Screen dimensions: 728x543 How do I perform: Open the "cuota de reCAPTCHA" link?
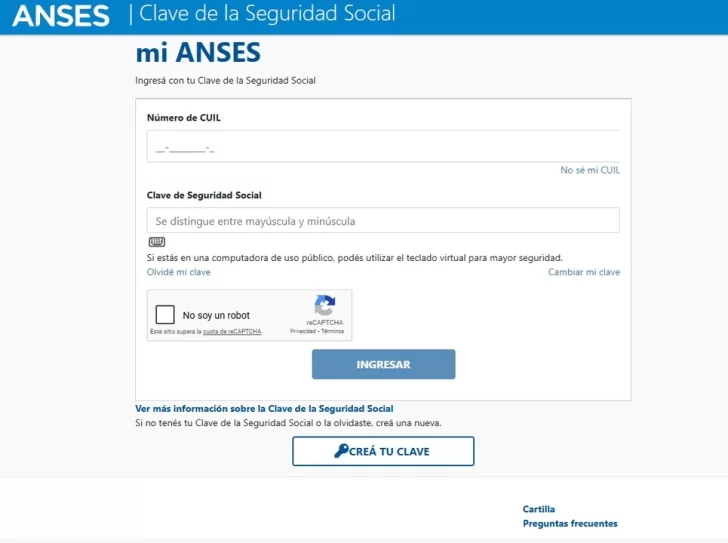pos(232,331)
